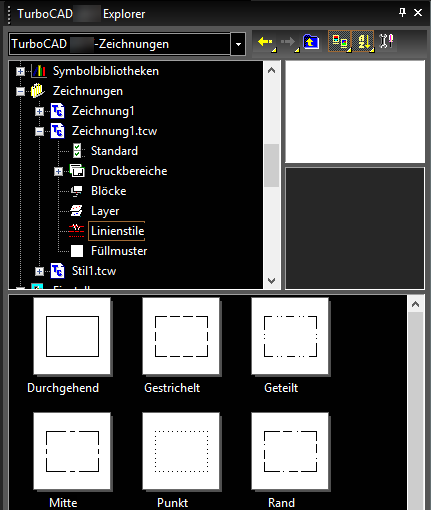
Task: Select the Linienstile tree item
Action: coord(117,231)
